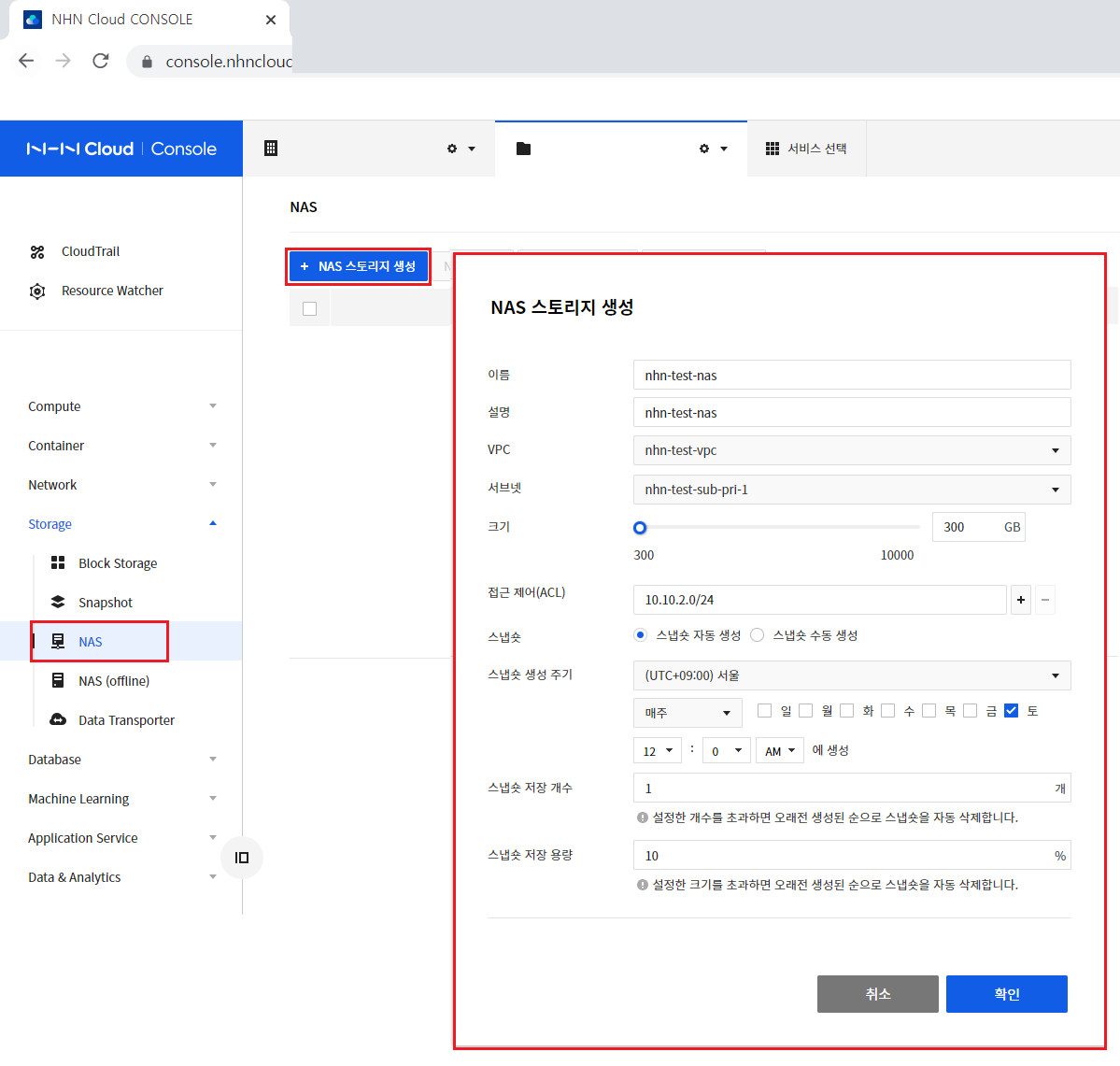Screen dimensions: 1120x1066
Task: Check the 일 (Sunday) checkbox
Action: tap(764, 711)
